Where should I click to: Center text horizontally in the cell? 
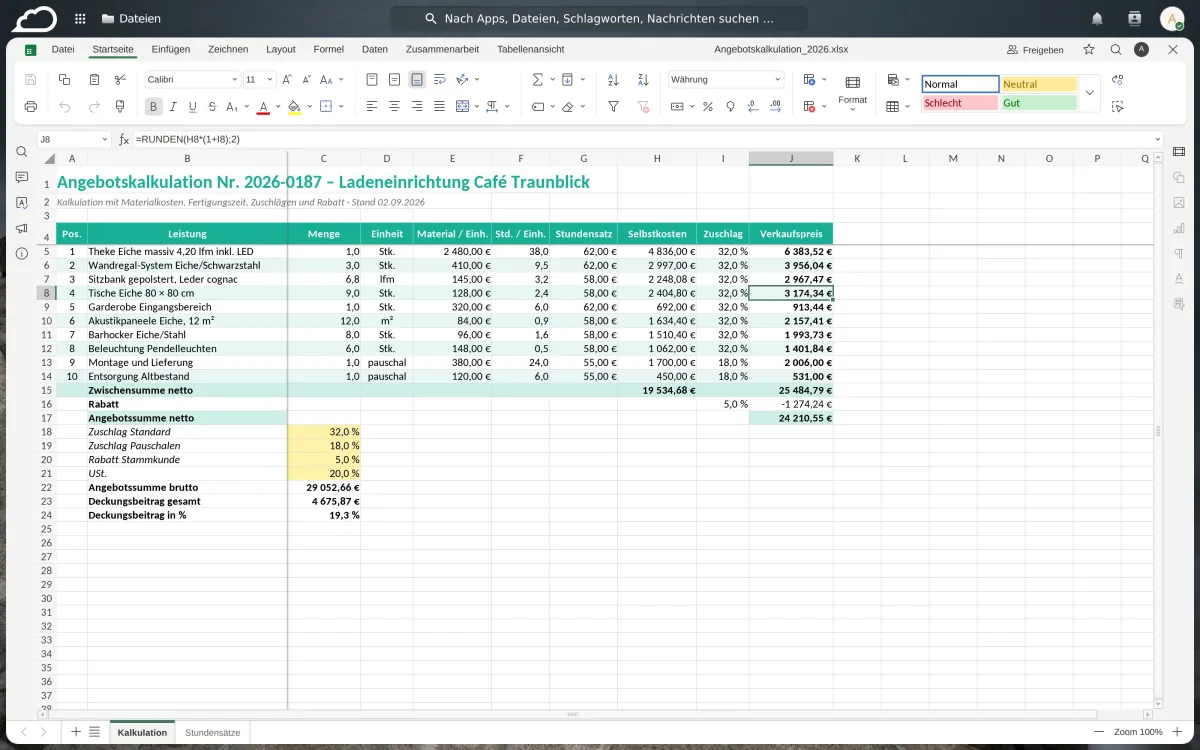(x=394, y=106)
